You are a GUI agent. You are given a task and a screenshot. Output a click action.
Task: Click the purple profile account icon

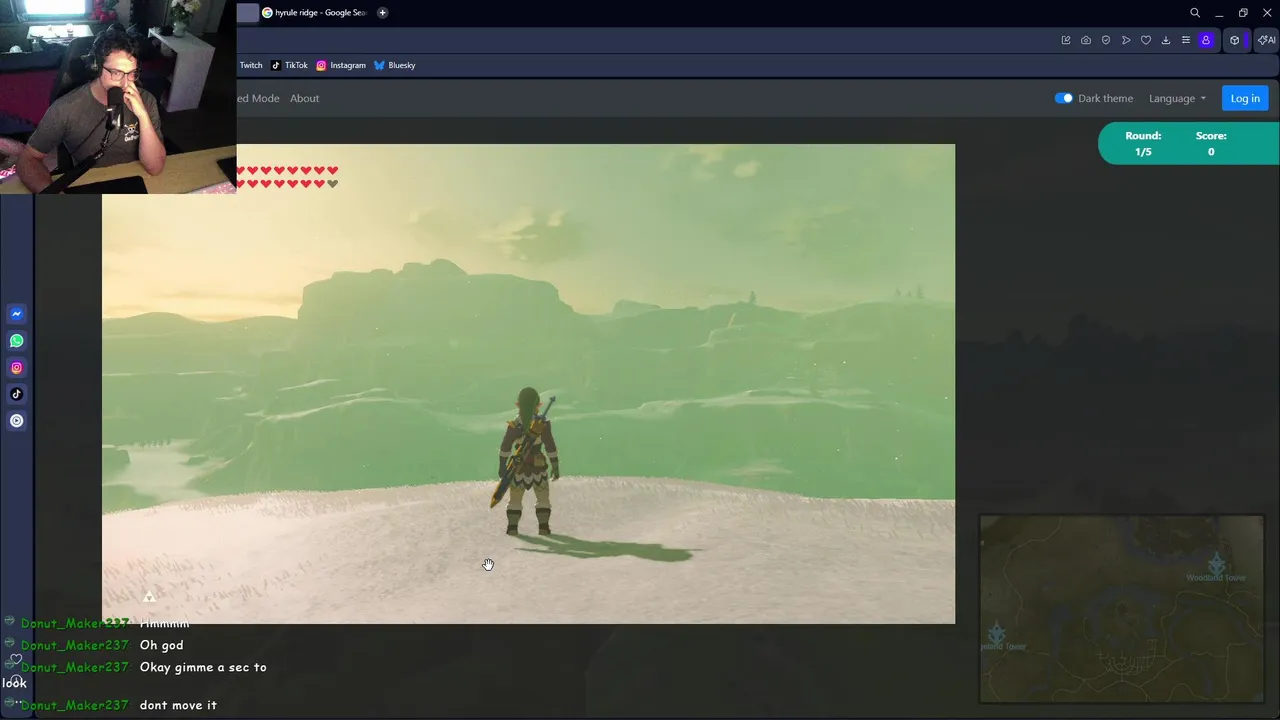(1206, 40)
